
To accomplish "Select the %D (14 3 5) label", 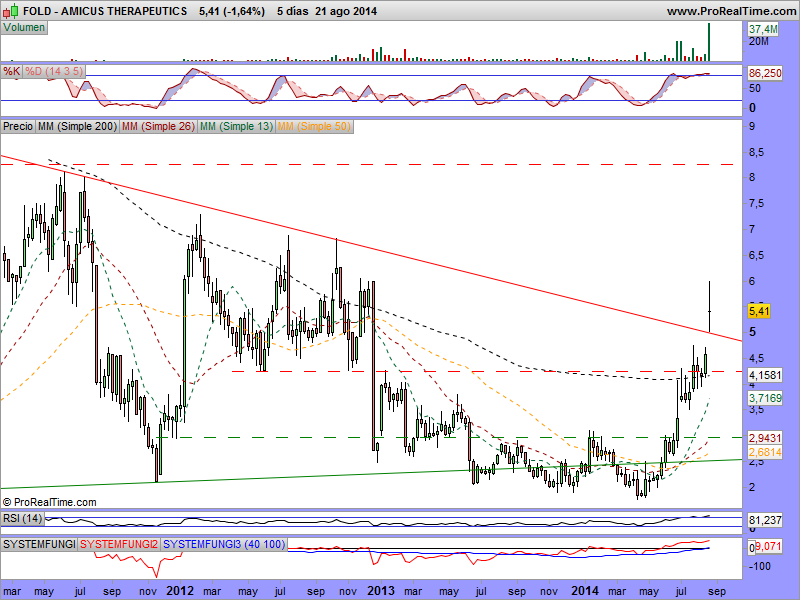I will pos(54,71).
